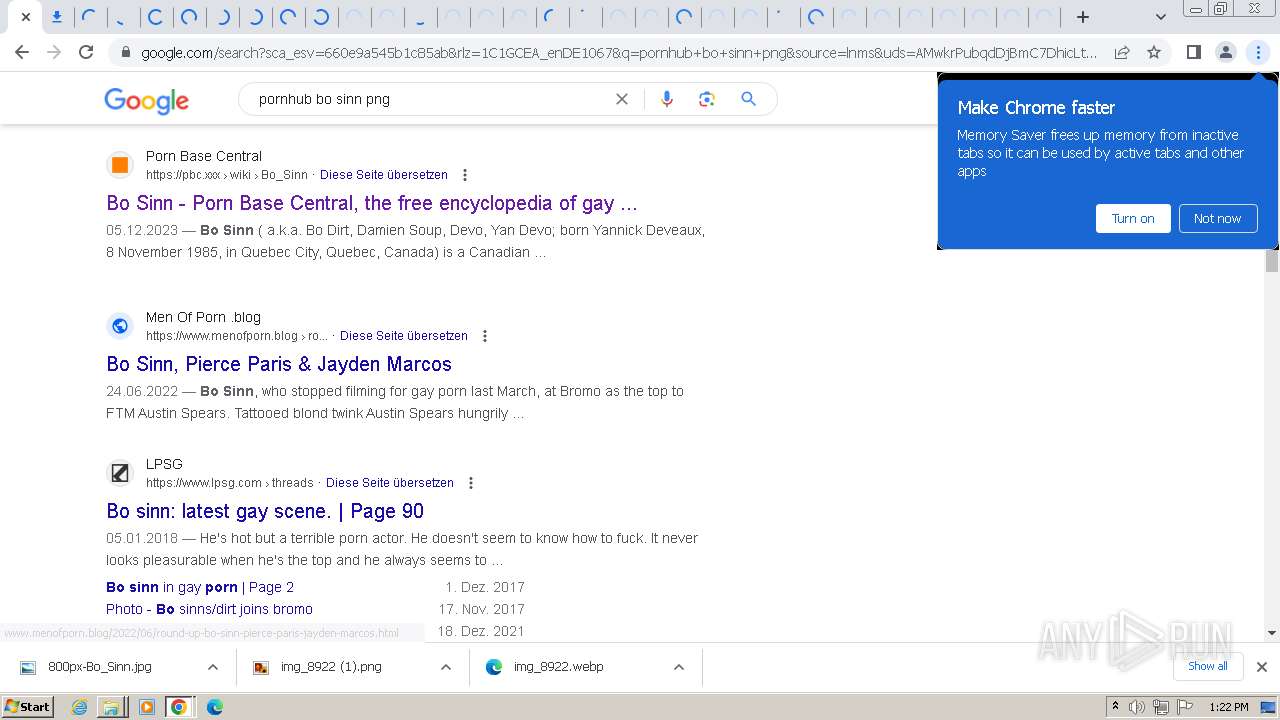1280x720 pixels.
Task: Bookmark this page with star icon
Action: [1154, 52]
